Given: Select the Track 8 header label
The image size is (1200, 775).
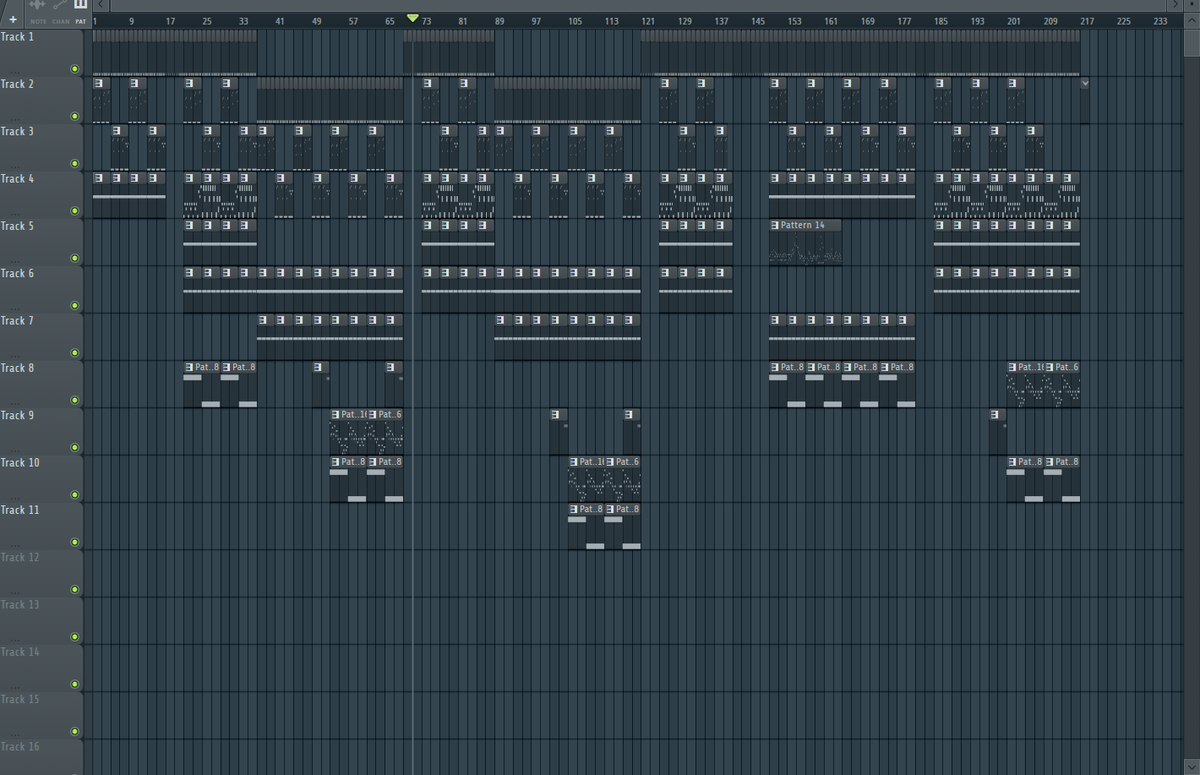Looking at the screenshot, I should point(17,368).
